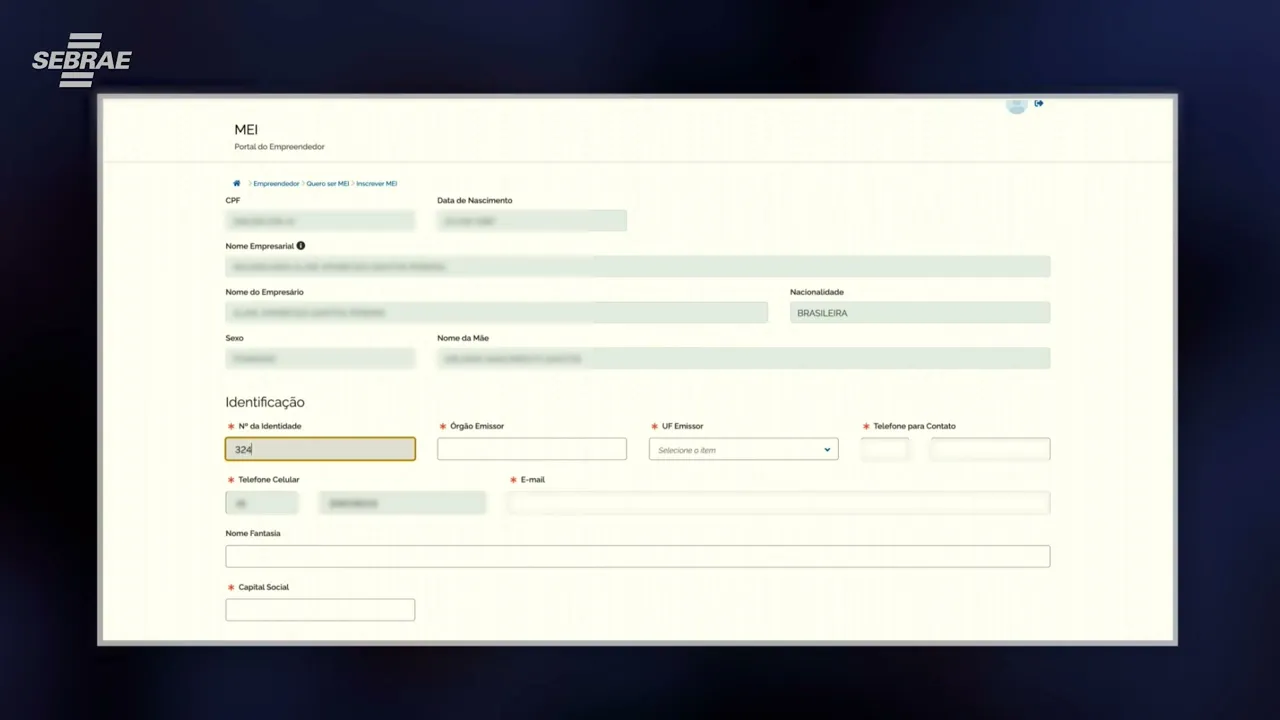Screen dimensions: 1280x720
Task: Click the Nome do Empresário field
Action: point(497,313)
